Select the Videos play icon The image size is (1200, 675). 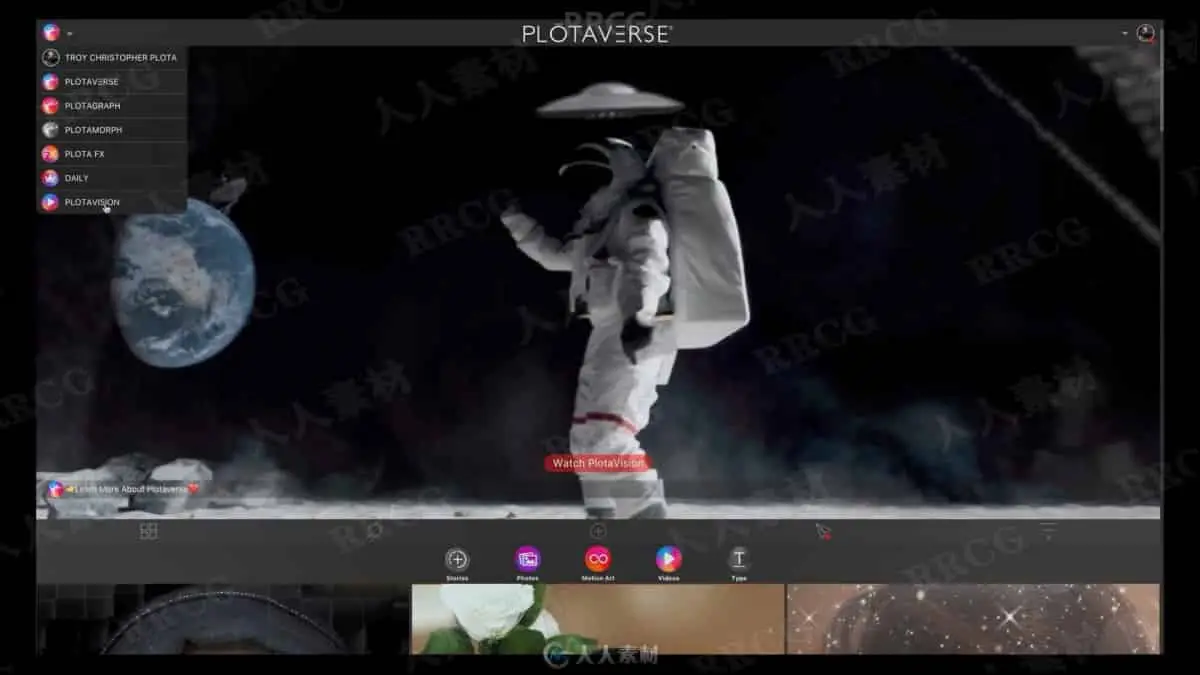click(x=669, y=560)
